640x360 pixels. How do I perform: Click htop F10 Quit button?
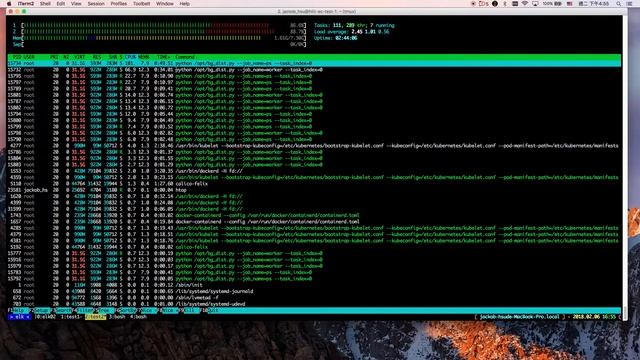click(x=210, y=311)
